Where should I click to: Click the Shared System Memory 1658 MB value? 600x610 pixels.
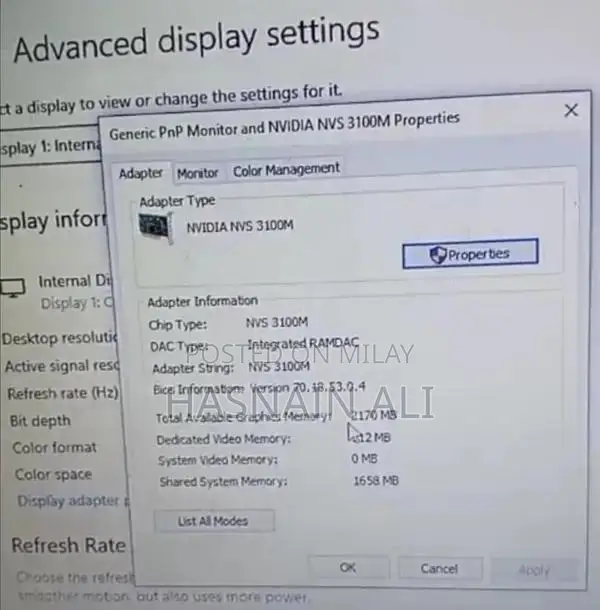tap(376, 481)
